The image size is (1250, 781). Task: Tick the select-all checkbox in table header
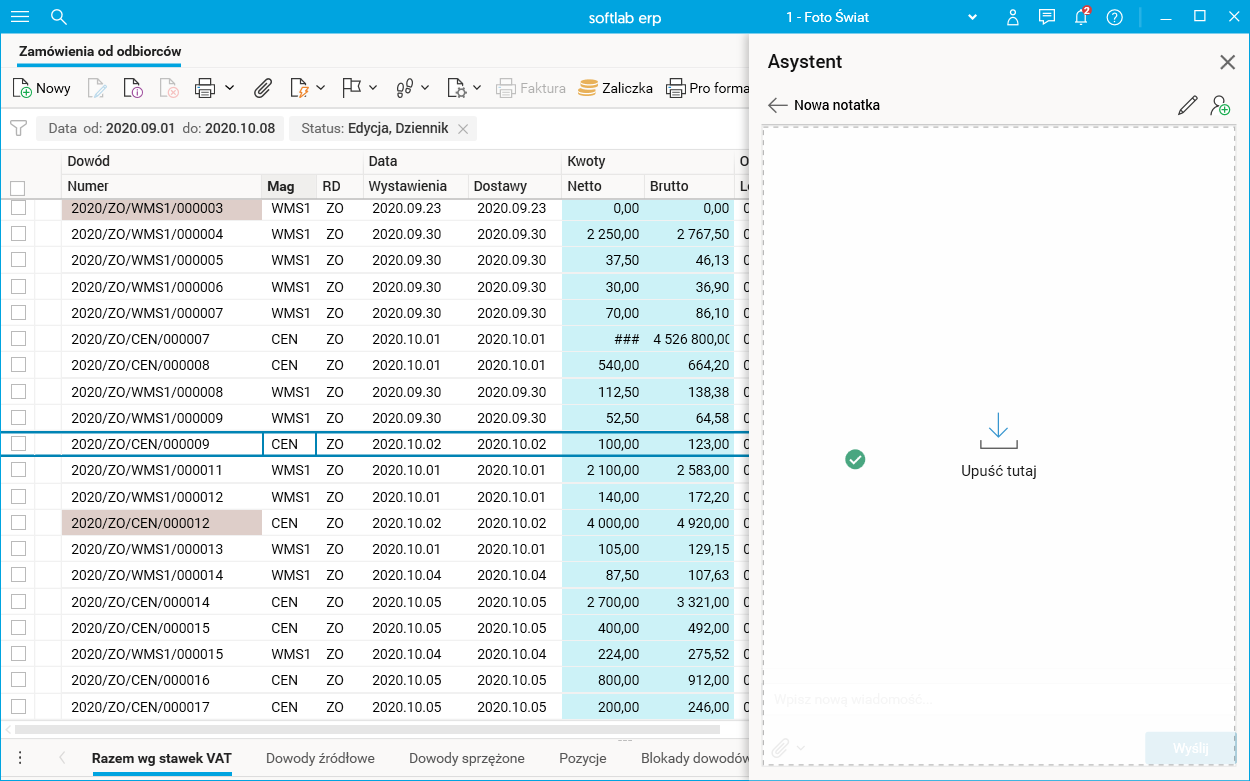(x=17, y=187)
